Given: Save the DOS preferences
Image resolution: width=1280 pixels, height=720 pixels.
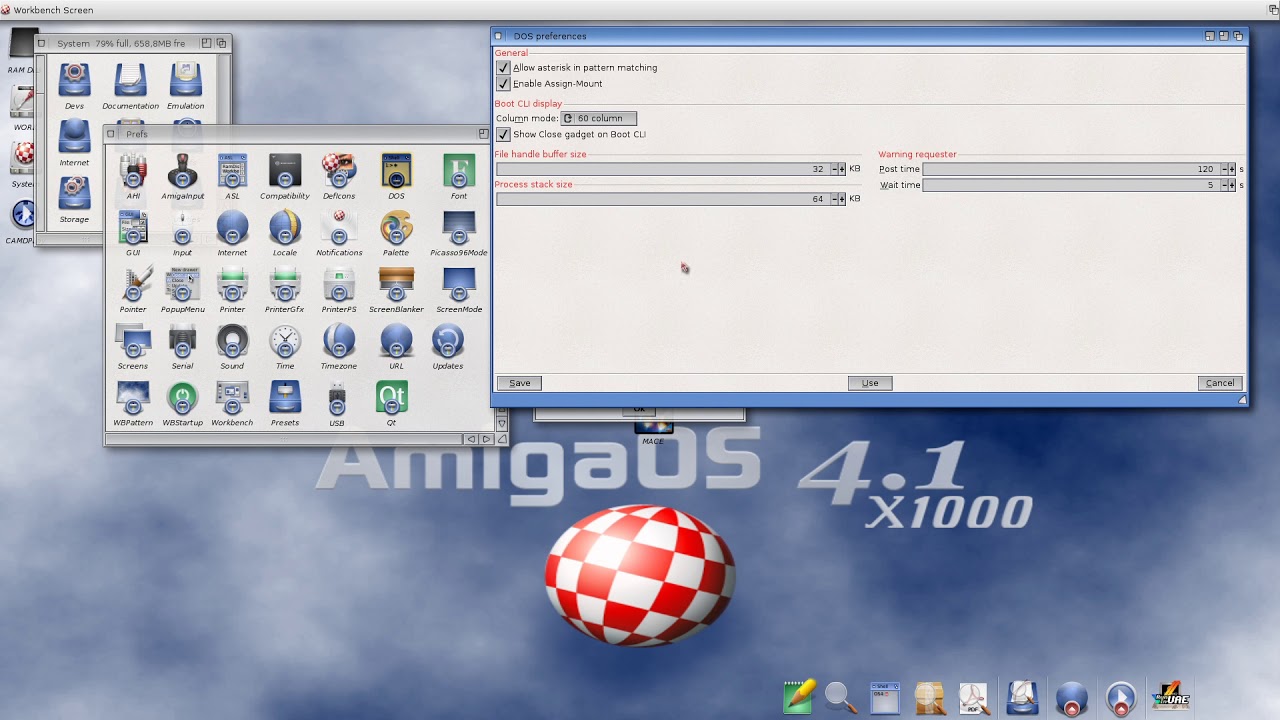Looking at the screenshot, I should tap(520, 383).
